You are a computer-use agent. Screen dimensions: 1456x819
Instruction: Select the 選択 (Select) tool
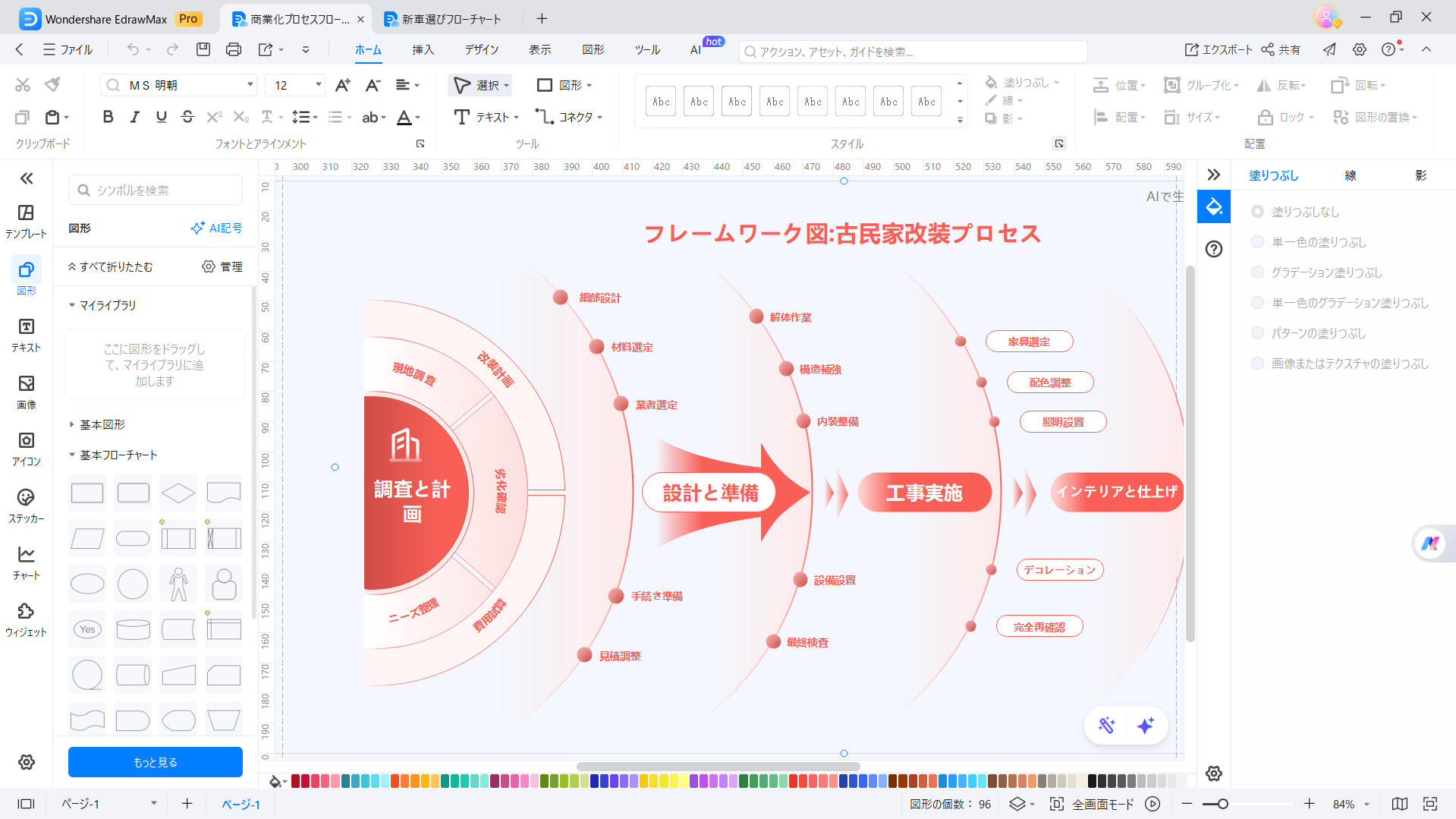click(x=480, y=85)
